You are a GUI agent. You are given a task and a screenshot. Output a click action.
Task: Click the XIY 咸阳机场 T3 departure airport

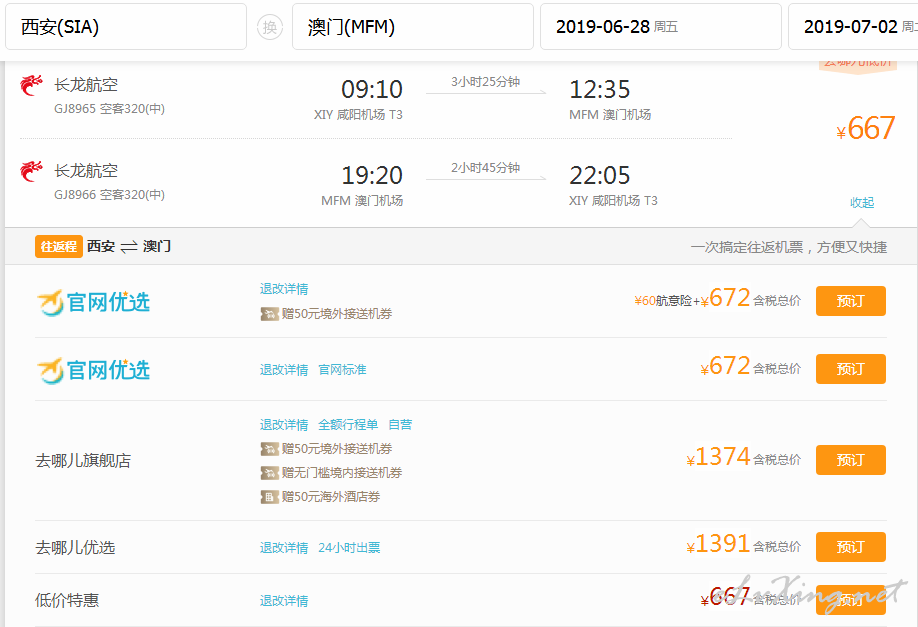(x=358, y=115)
